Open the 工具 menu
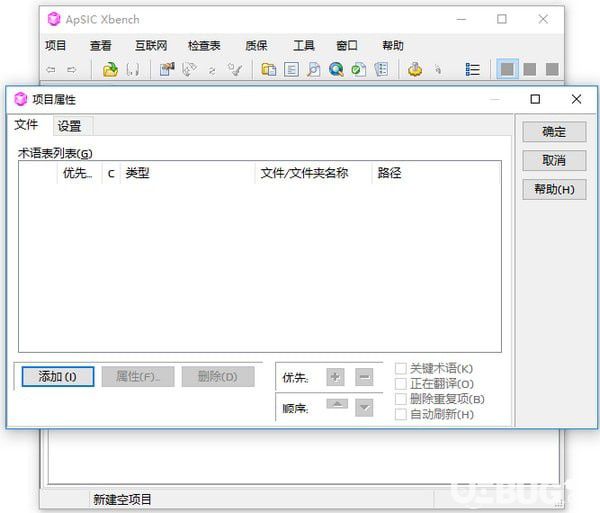Image resolution: width=600 pixels, height=513 pixels. [304, 46]
